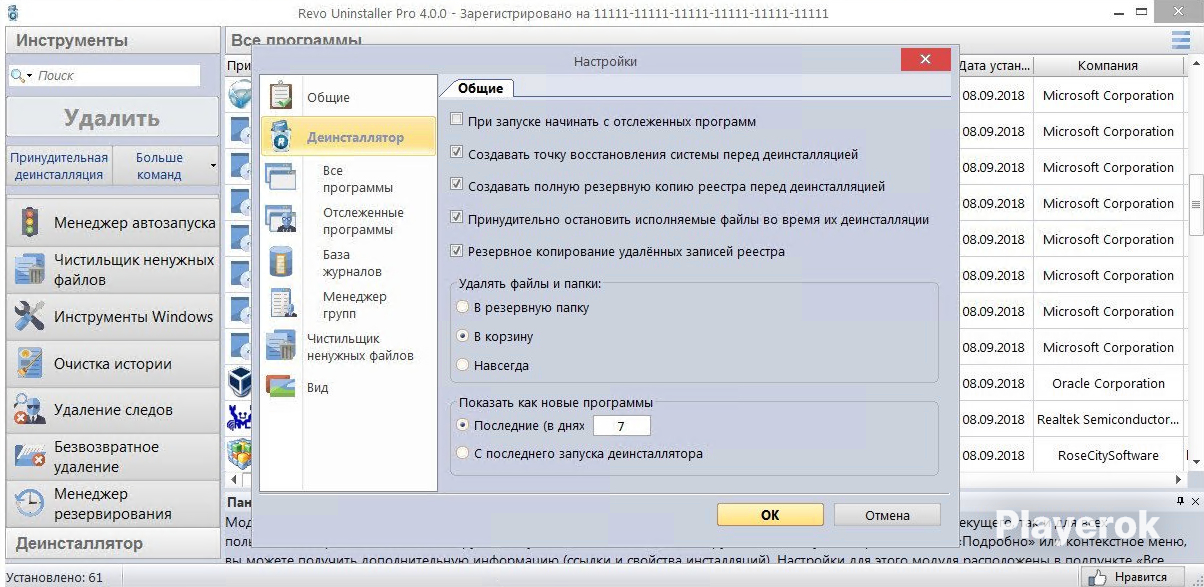Click Принудительная деинсталляция button
The width and height of the screenshot is (1204, 587).
pyautogui.click(x=58, y=166)
